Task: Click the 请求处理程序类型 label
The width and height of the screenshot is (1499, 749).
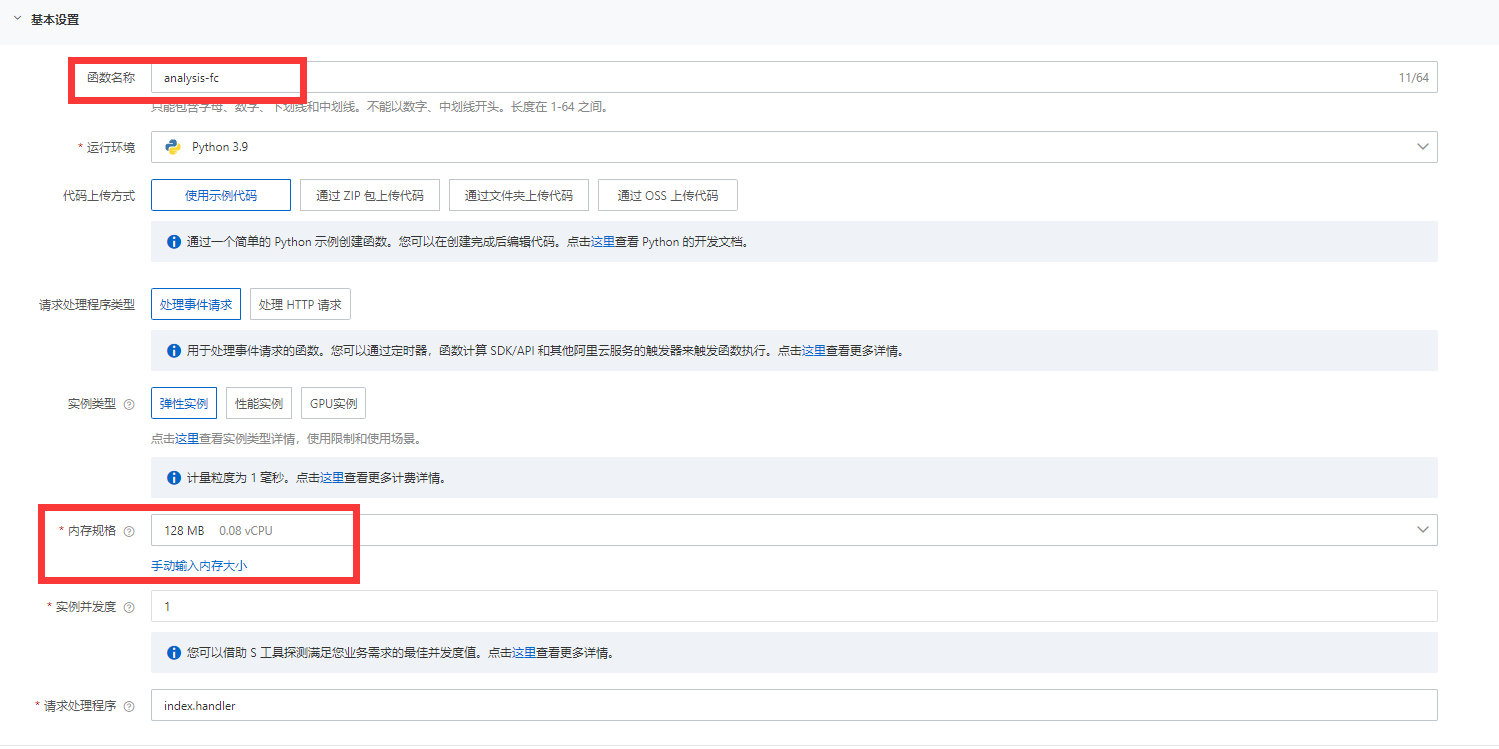Action: tap(86, 305)
